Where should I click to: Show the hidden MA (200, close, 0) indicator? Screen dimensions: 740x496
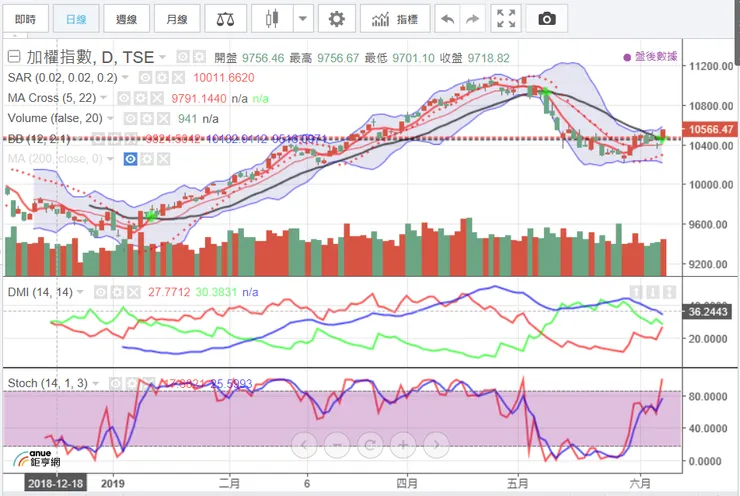(131, 159)
